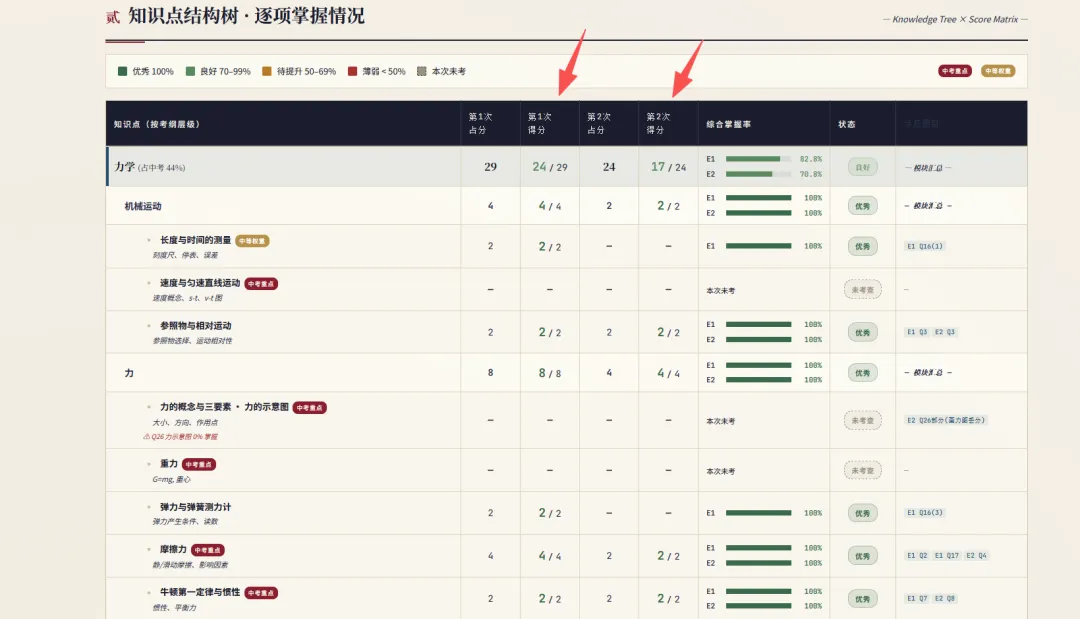The image size is (1080, 619).
Task: Select the 中等权重 badge next to 长度与时间的测量
Action: click(x=254, y=240)
